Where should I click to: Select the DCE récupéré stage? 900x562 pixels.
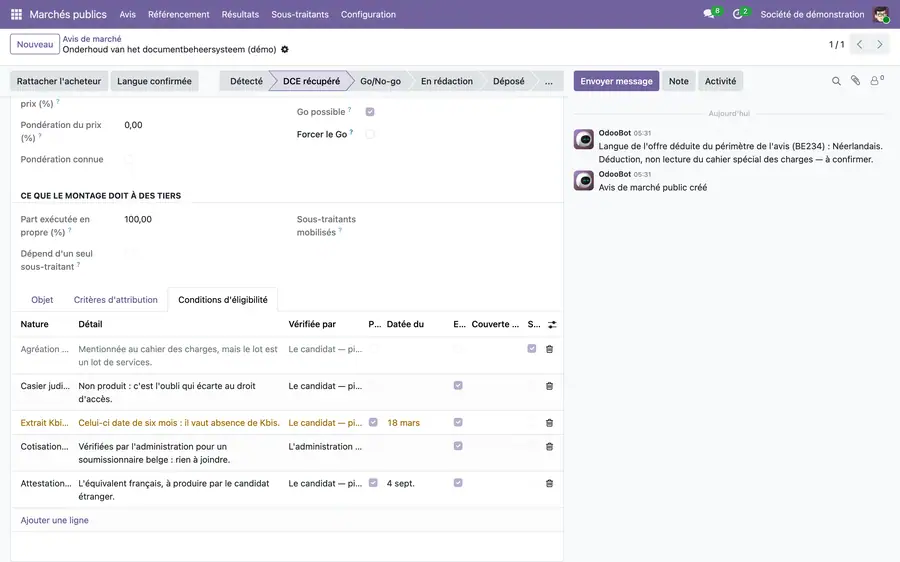(311, 81)
